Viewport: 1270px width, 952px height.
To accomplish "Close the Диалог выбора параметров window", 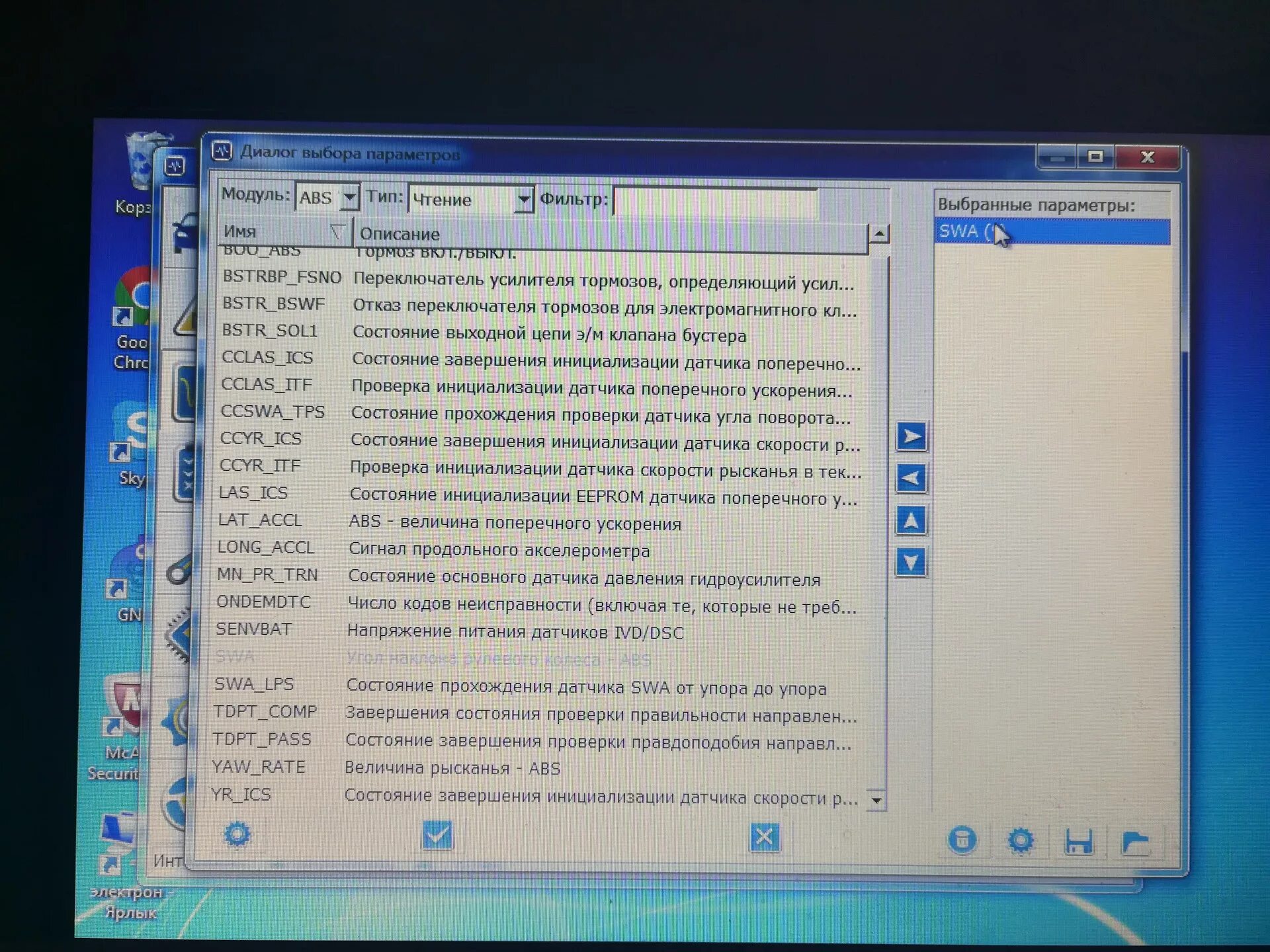I will point(1148,157).
